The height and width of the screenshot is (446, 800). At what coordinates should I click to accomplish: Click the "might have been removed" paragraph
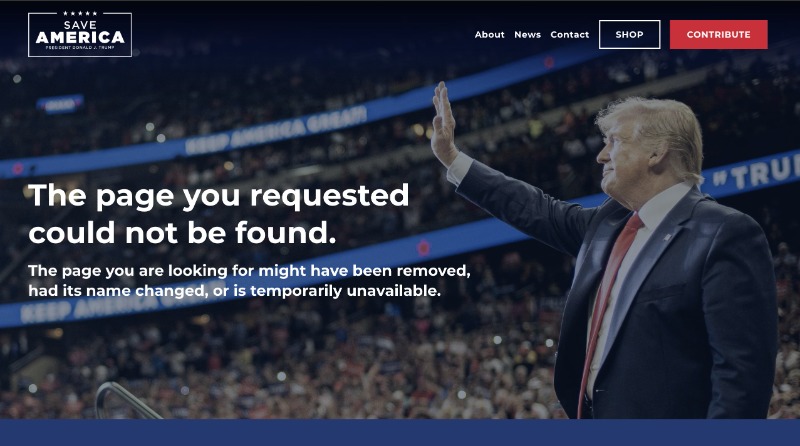coord(249,280)
